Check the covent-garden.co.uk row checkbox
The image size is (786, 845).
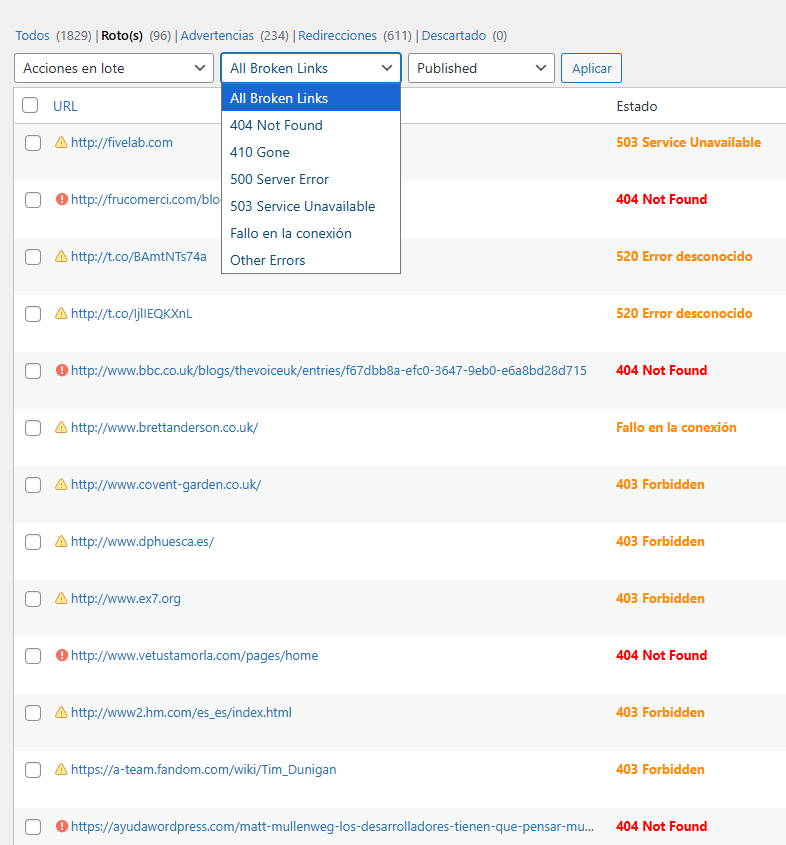click(x=33, y=485)
